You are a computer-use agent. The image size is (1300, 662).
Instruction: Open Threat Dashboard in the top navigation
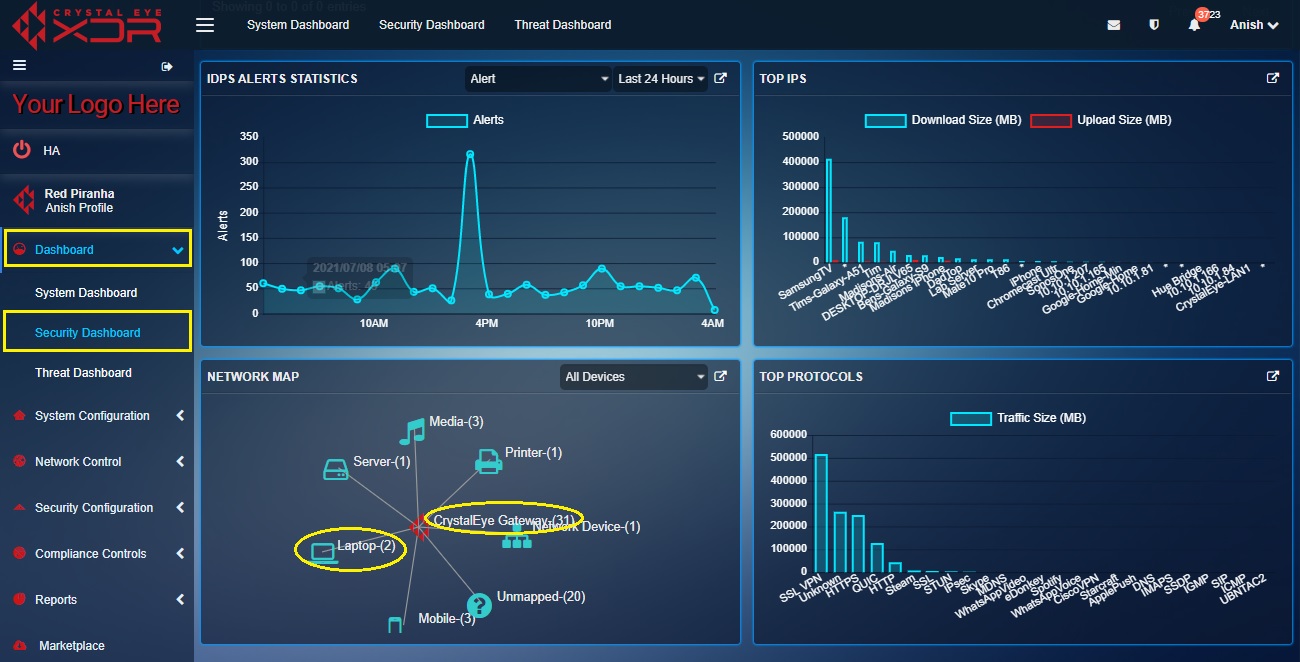point(563,25)
